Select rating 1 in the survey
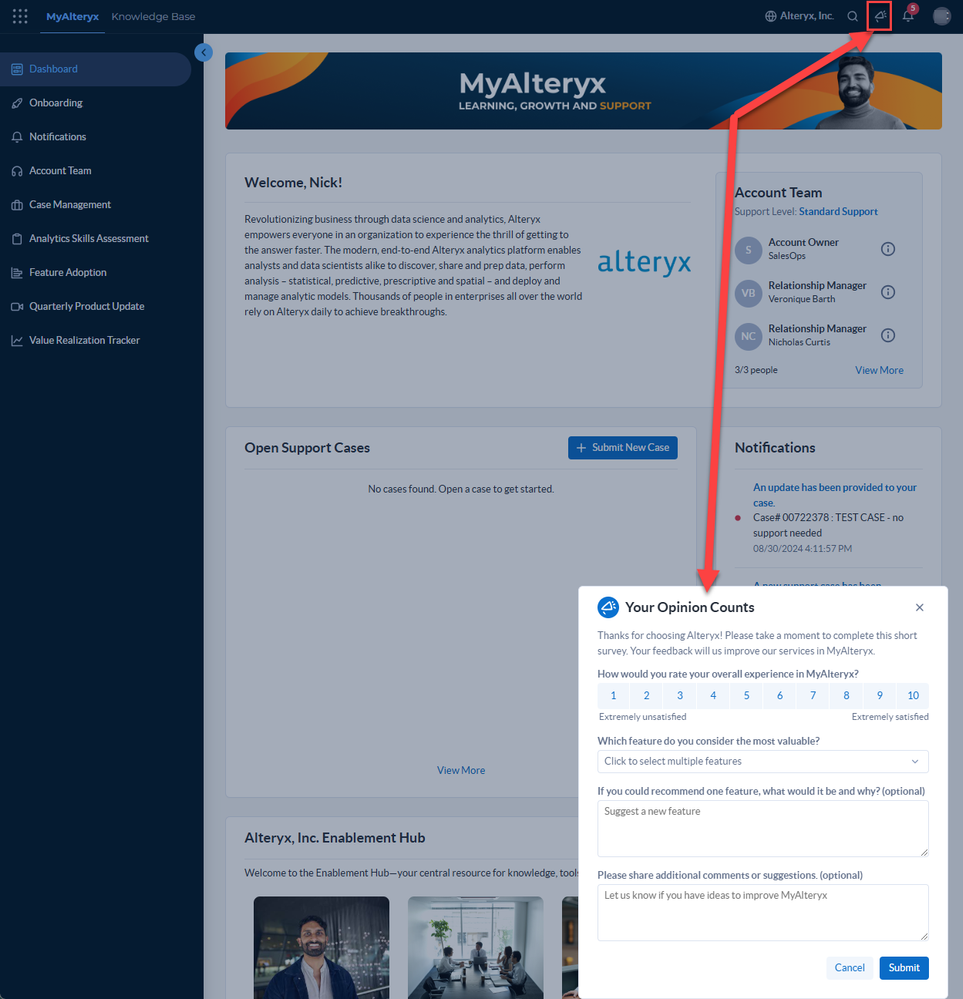The image size is (963, 999). tap(613, 695)
